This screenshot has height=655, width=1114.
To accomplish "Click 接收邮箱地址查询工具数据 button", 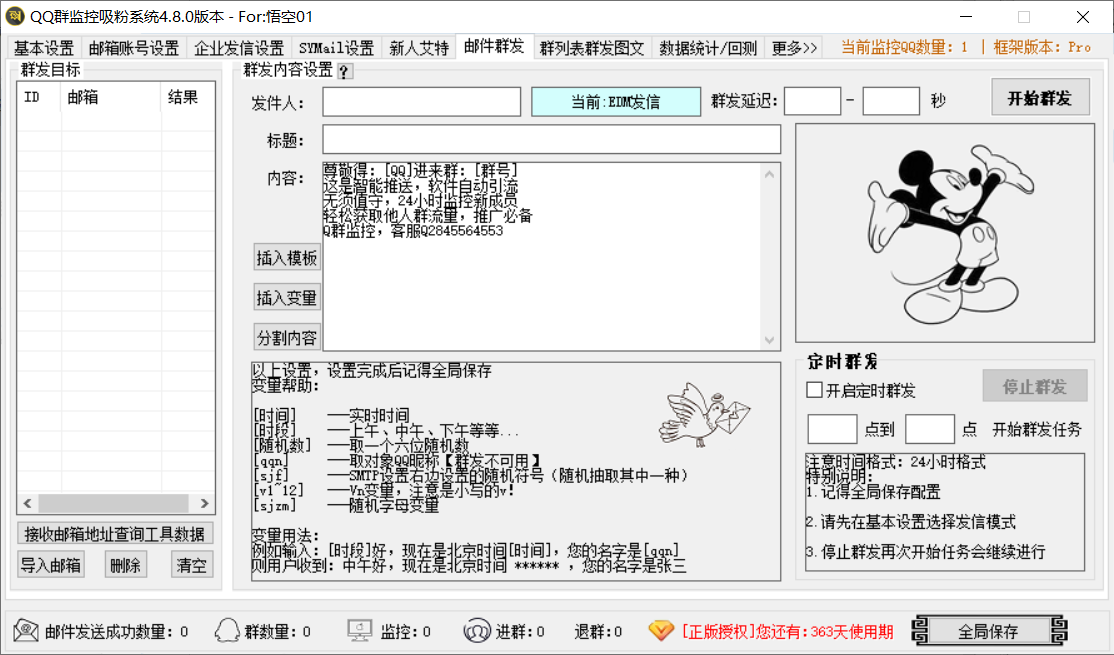I will (114, 534).
